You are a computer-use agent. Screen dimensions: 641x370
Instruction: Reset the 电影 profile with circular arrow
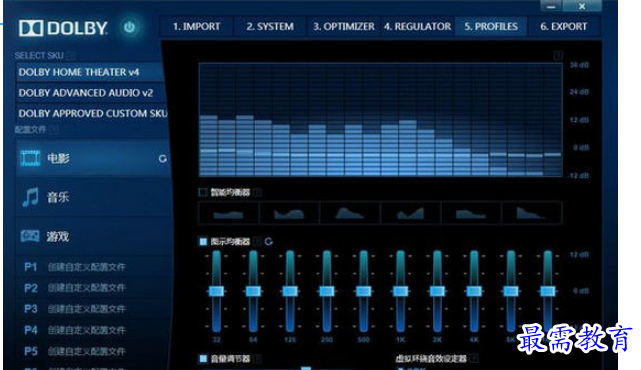163,159
